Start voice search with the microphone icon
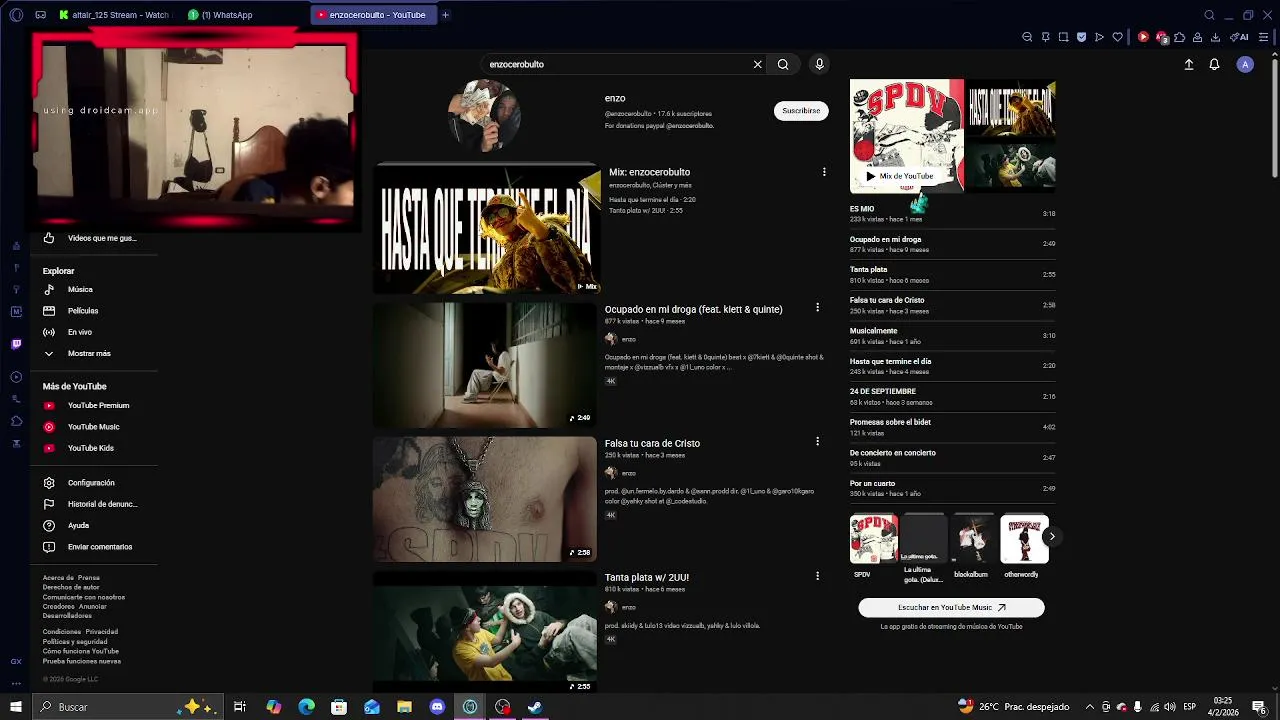1280x720 pixels. pyautogui.click(x=819, y=64)
